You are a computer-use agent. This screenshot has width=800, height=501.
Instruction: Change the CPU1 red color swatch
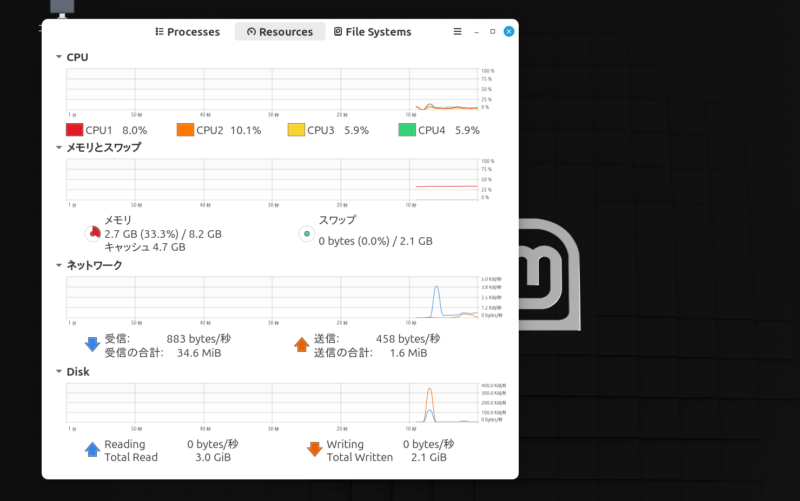(74, 130)
